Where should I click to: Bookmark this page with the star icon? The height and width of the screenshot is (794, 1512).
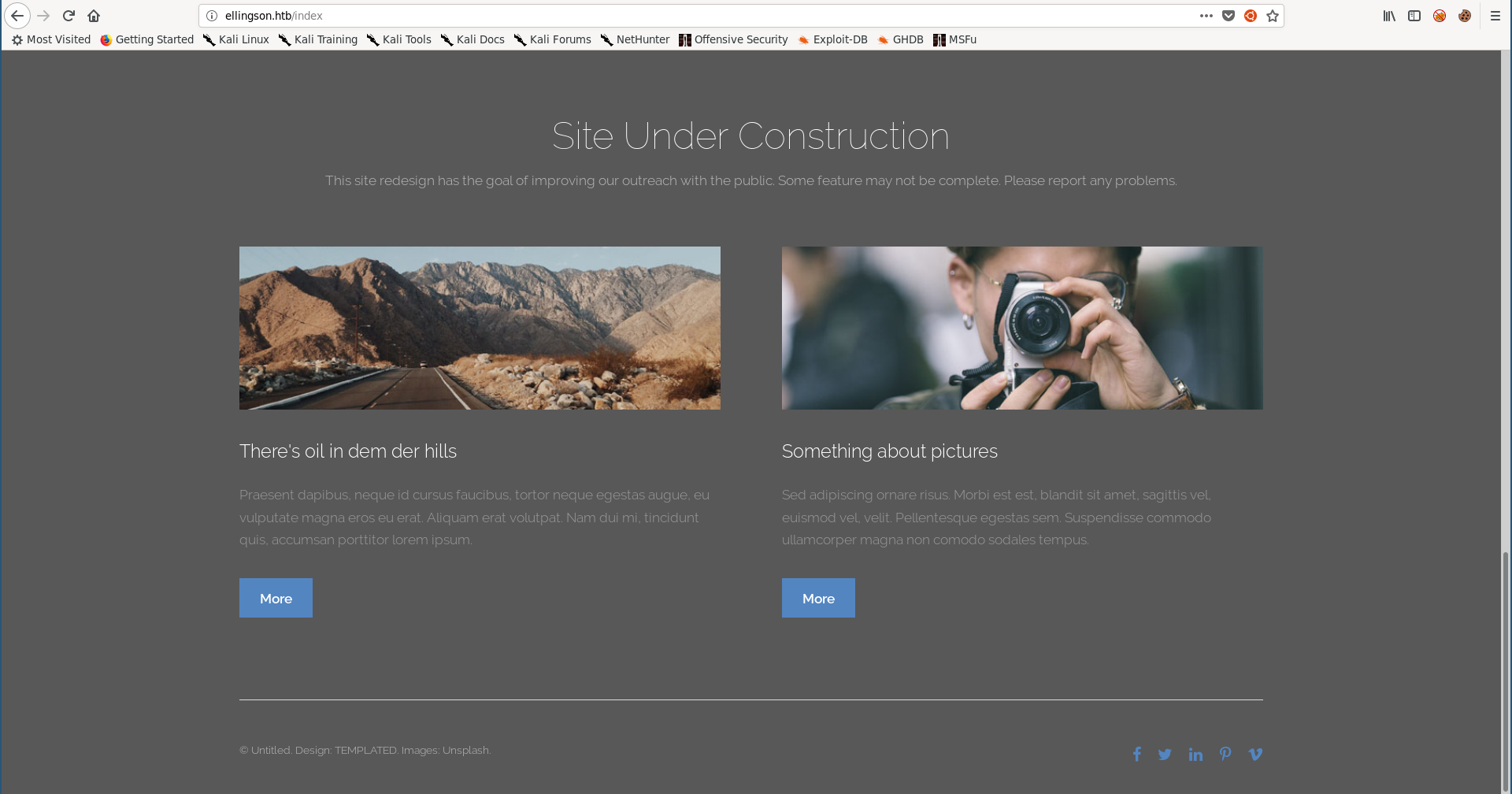[x=1273, y=16]
